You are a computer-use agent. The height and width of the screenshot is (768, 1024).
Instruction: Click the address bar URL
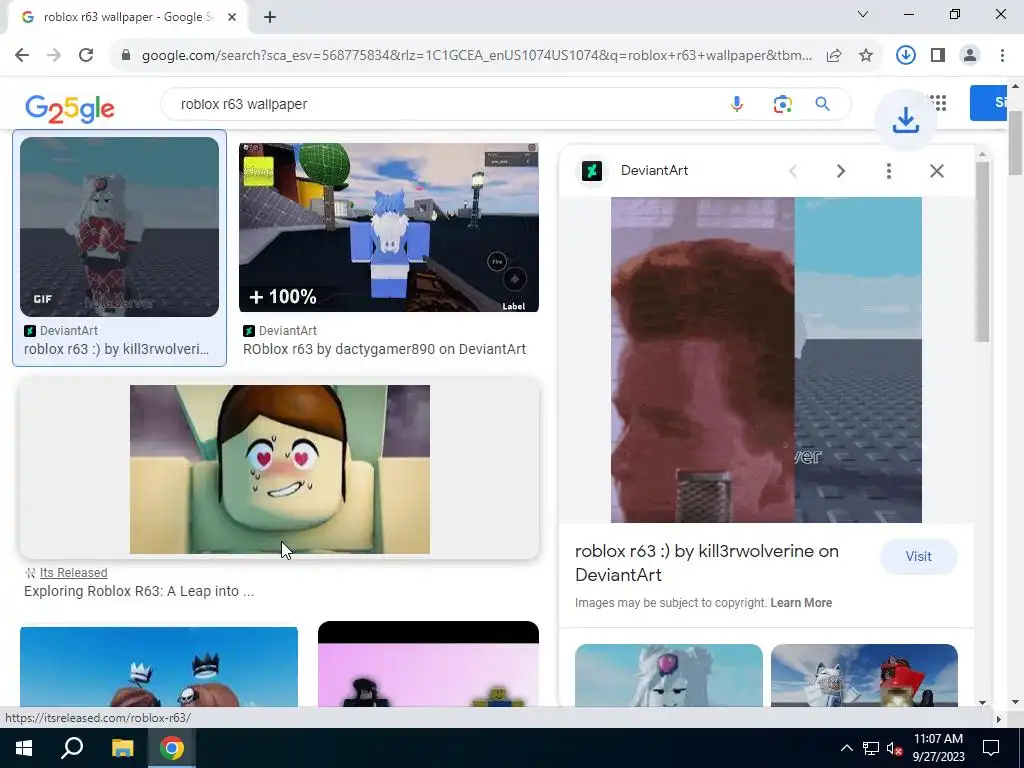coord(477,56)
